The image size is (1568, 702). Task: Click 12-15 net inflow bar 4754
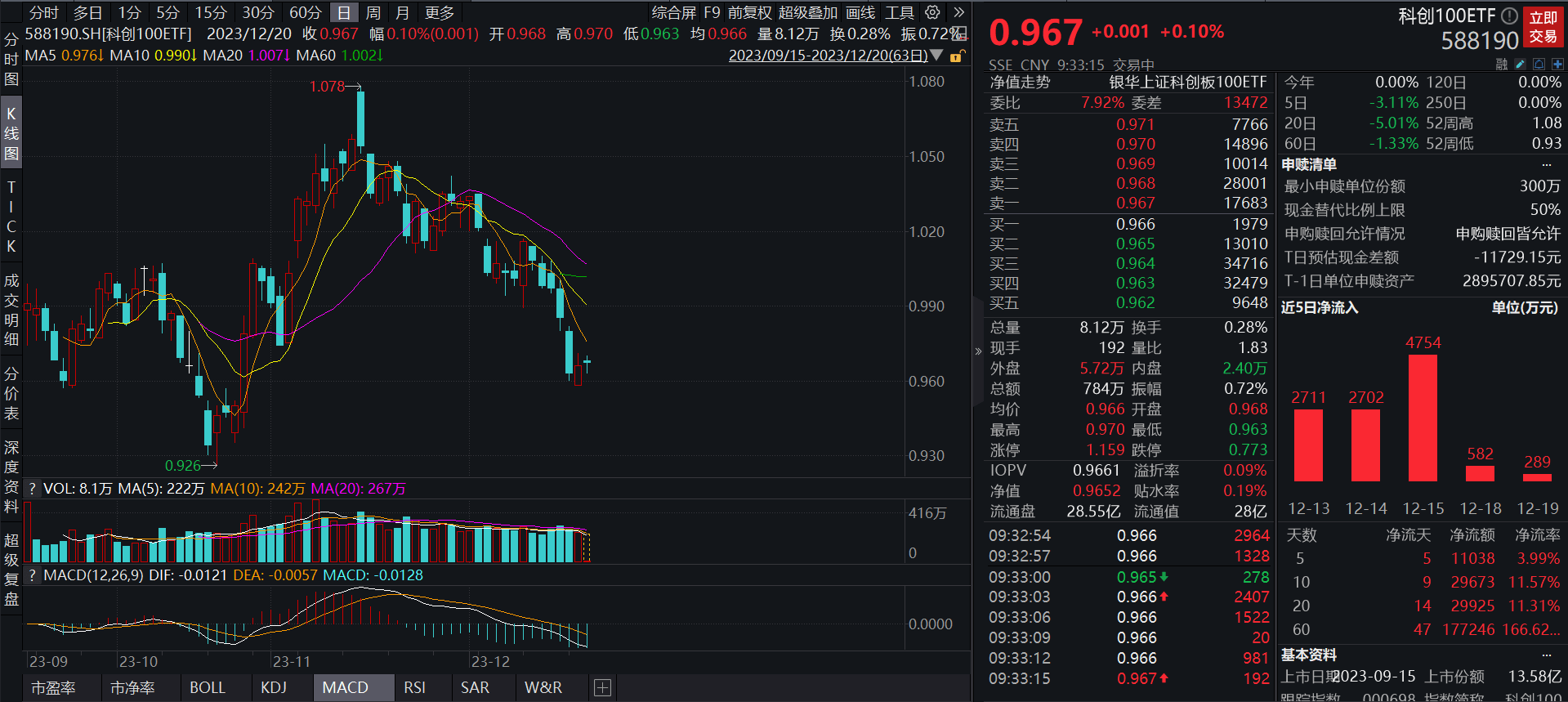click(1423, 418)
